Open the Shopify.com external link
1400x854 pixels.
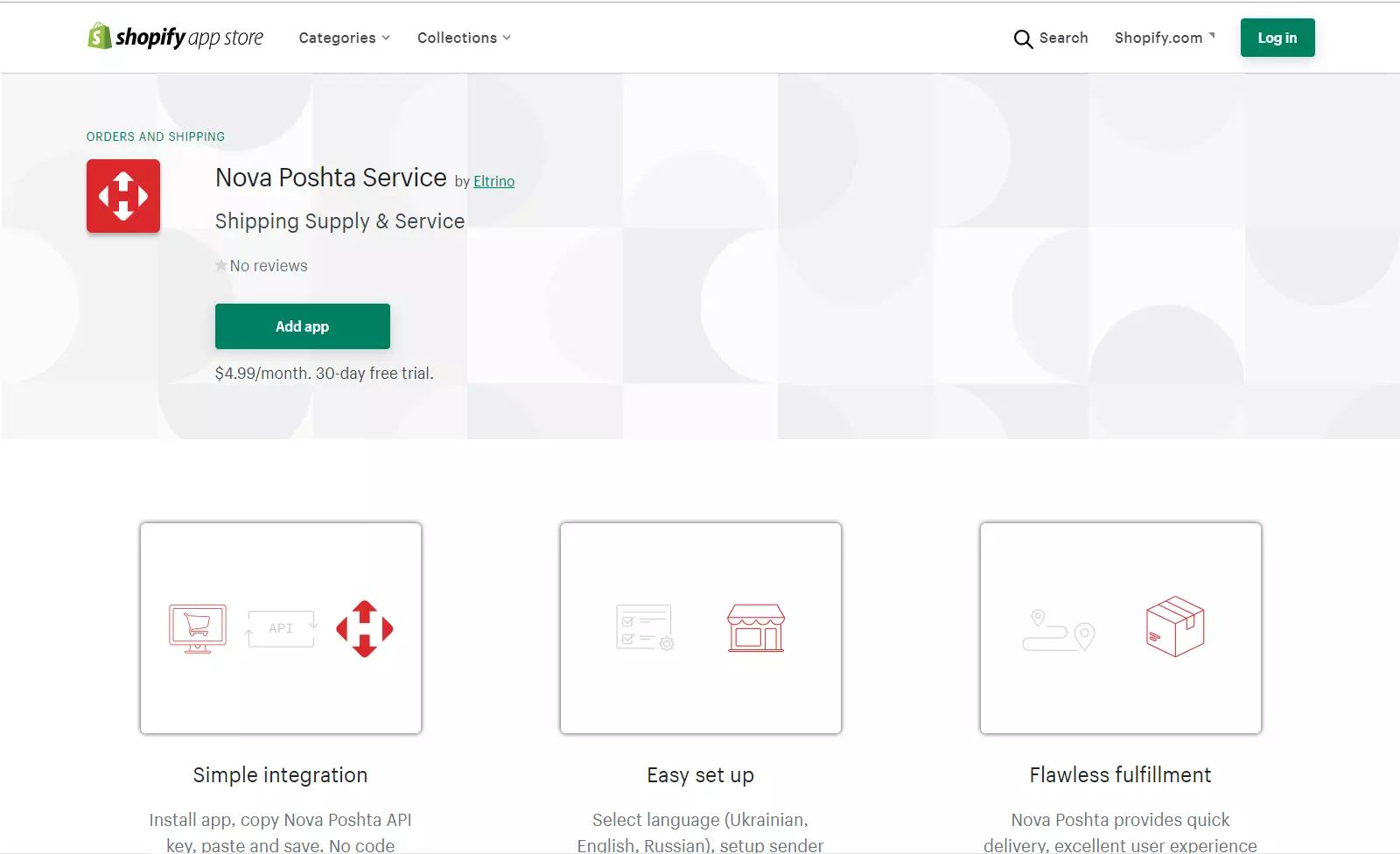(1165, 38)
